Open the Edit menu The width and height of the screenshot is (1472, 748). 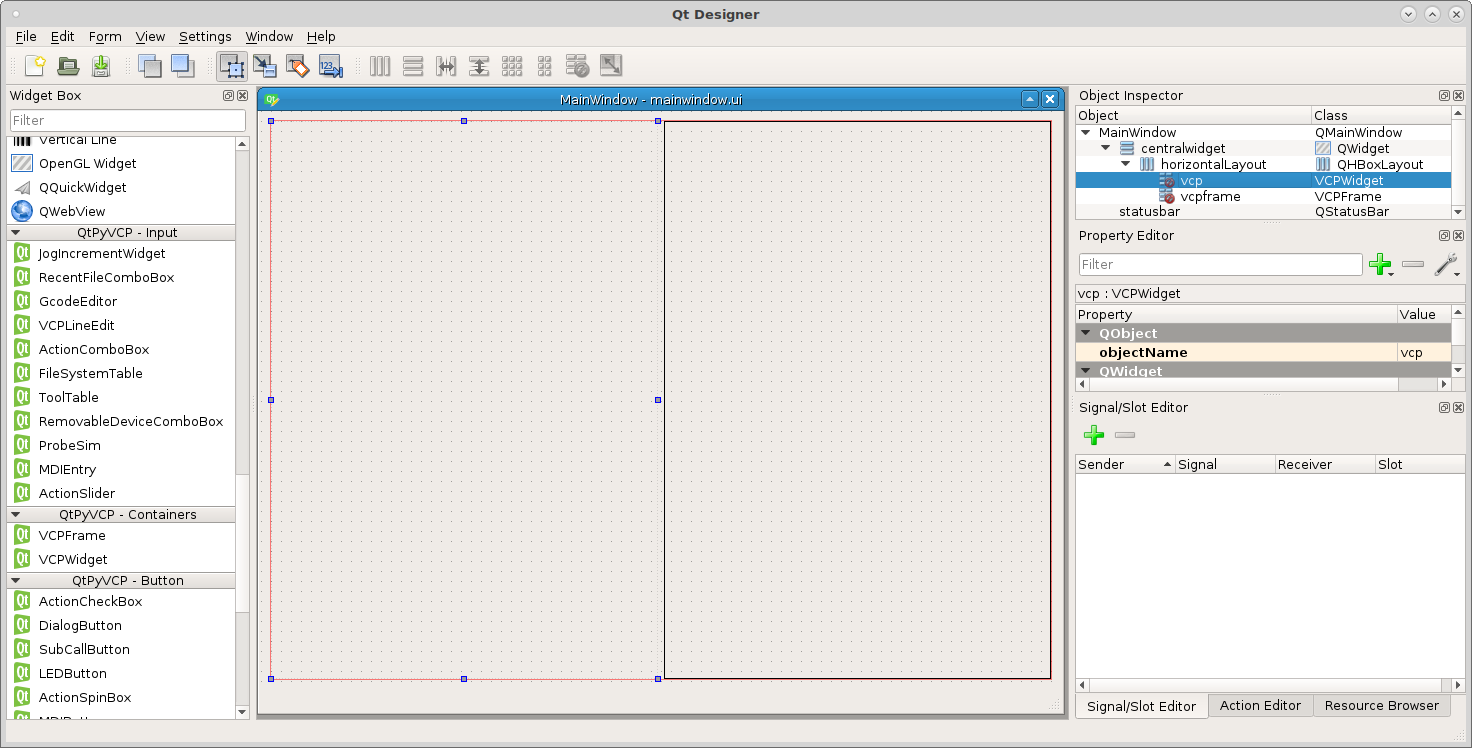pyautogui.click(x=62, y=36)
